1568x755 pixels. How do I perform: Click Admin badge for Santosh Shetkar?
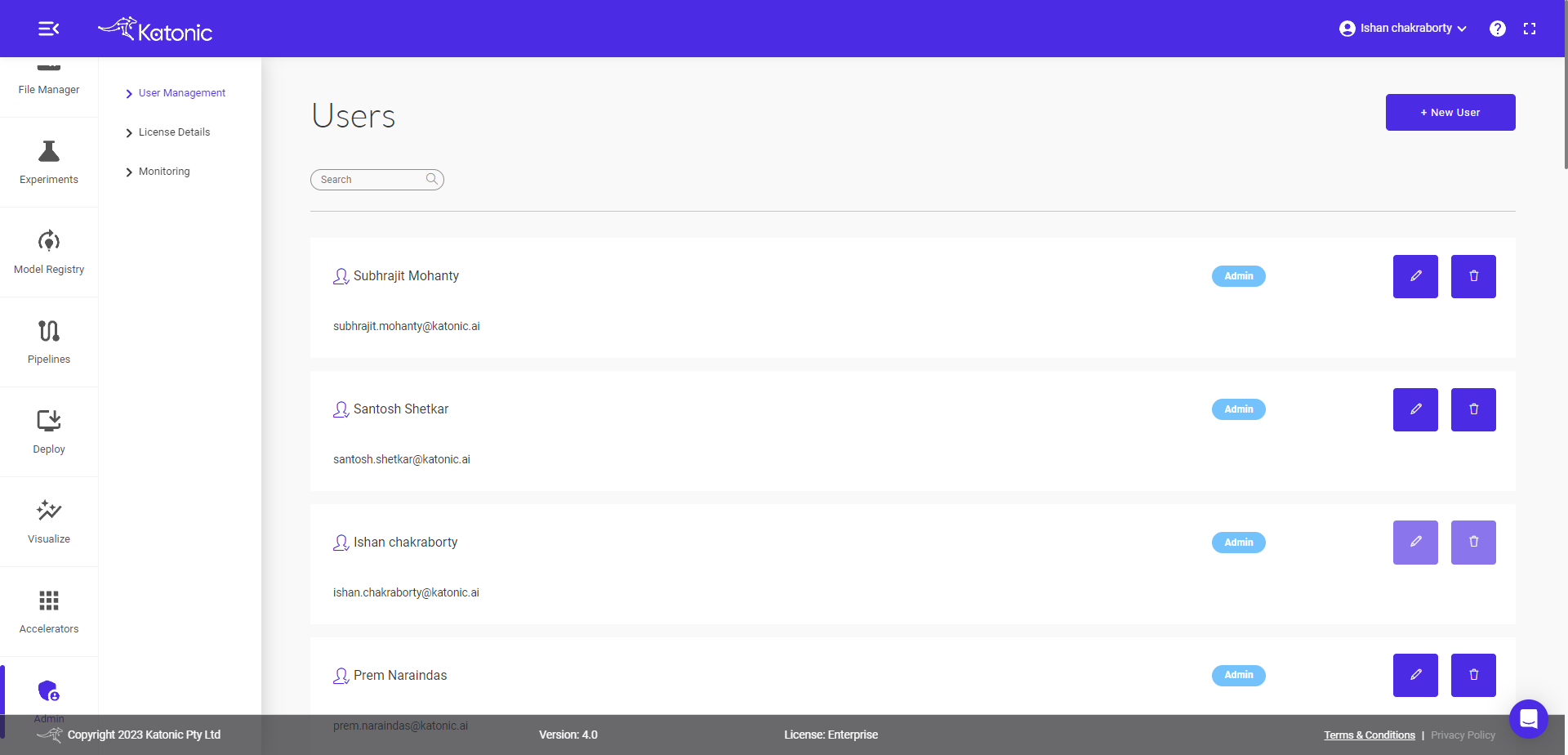[x=1238, y=409]
